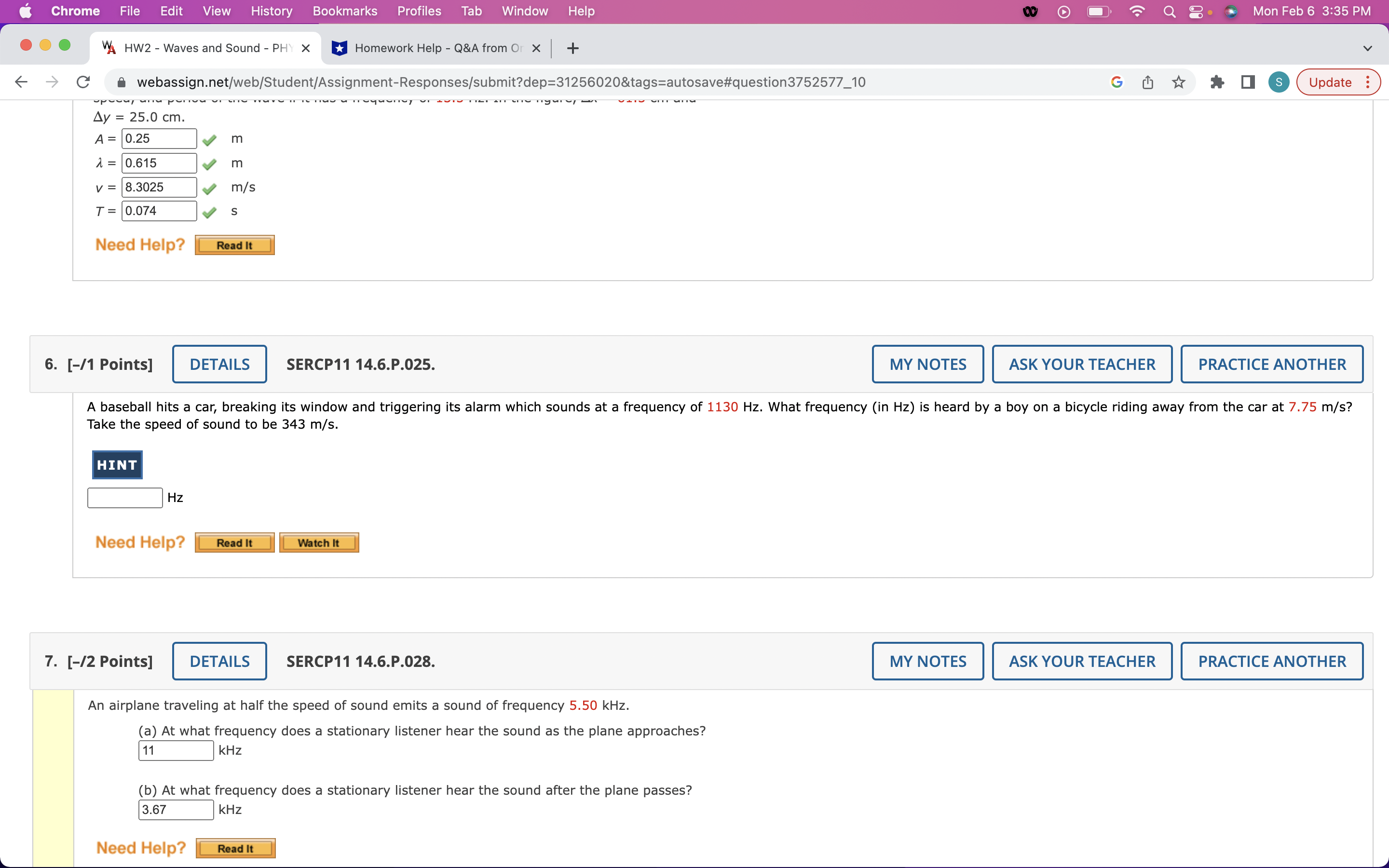Viewport: 1389px width, 868px height.
Task: Click the back navigation arrow
Action: (x=21, y=81)
